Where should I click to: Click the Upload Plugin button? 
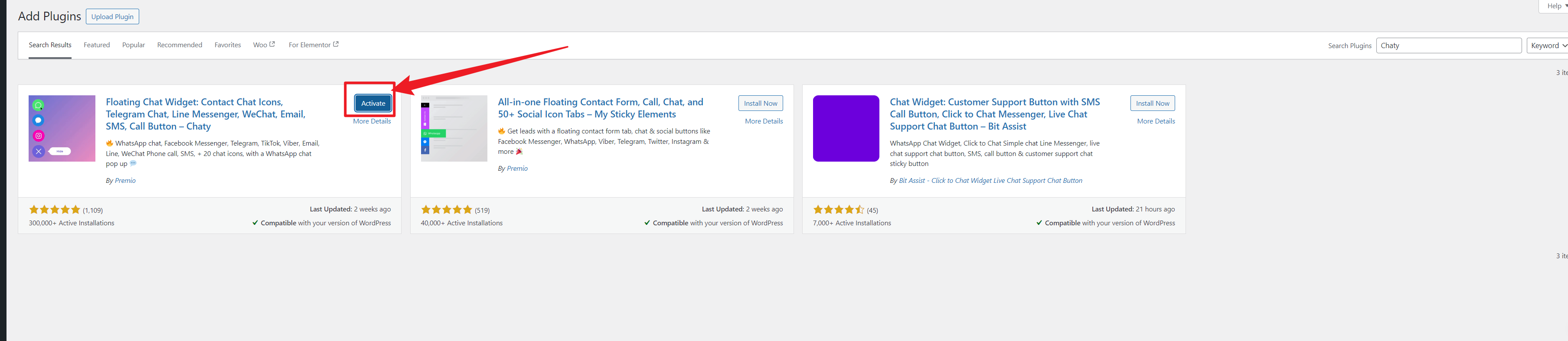[113, 16]
